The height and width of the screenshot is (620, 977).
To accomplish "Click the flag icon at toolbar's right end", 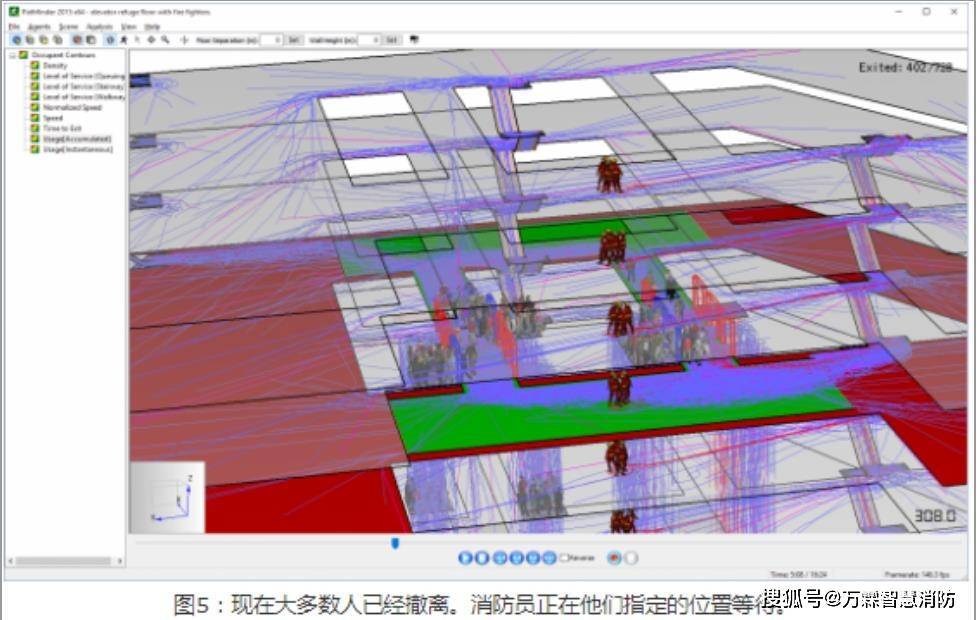I will pos(412,39).
